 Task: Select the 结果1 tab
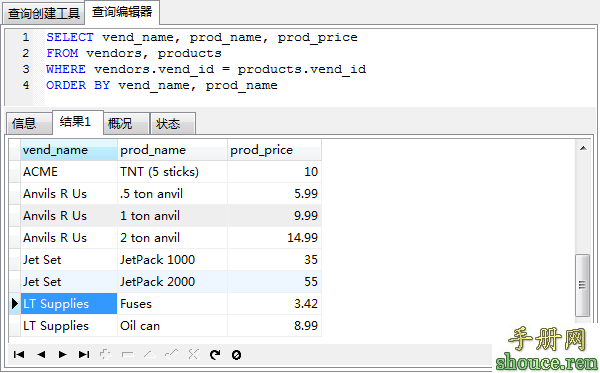click(78, 122)
